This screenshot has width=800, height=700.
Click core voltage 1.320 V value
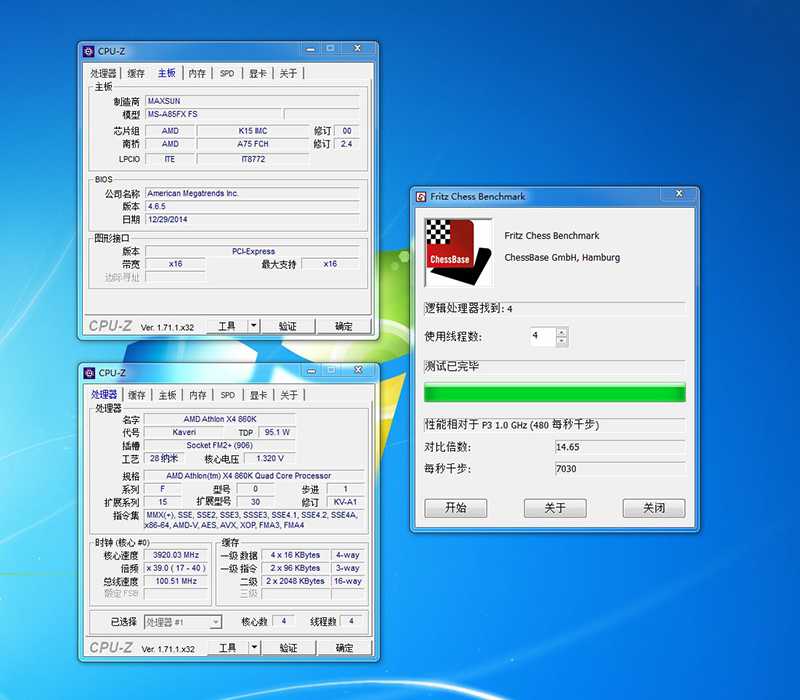270,459
